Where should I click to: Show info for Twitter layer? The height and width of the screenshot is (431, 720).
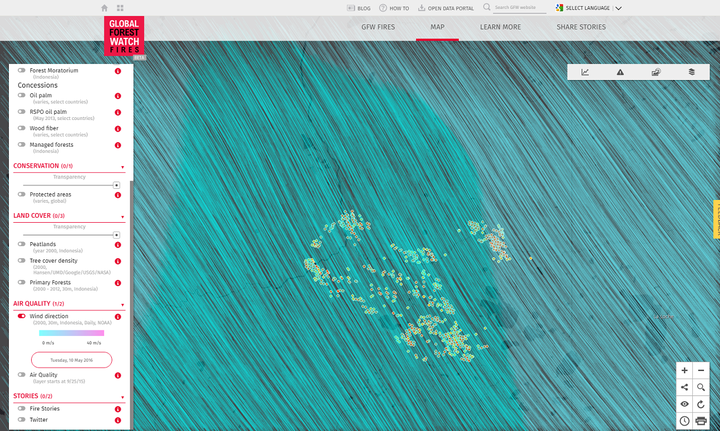coord(118,420)
